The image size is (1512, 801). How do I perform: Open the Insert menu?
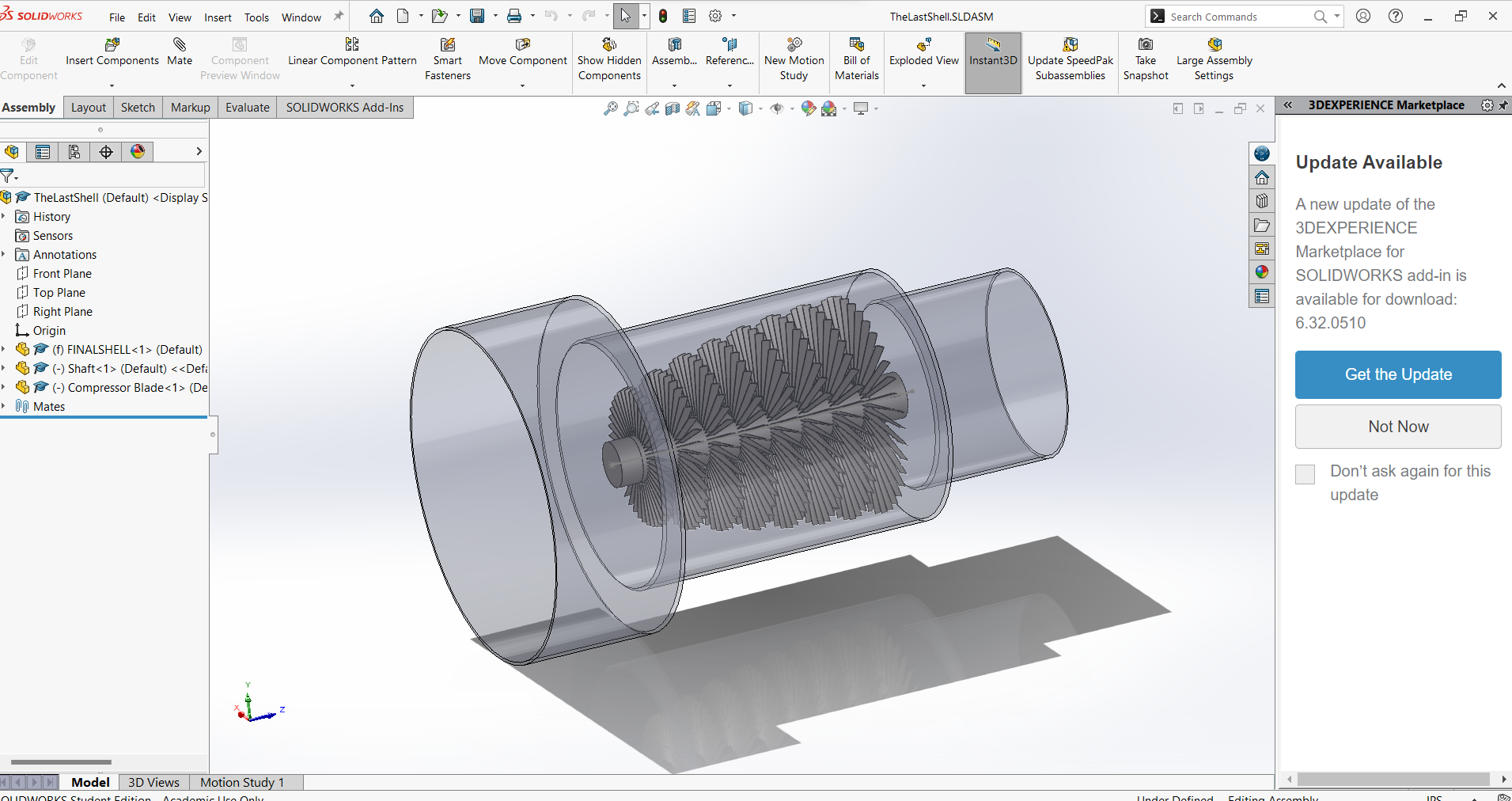tap(218, 17)
